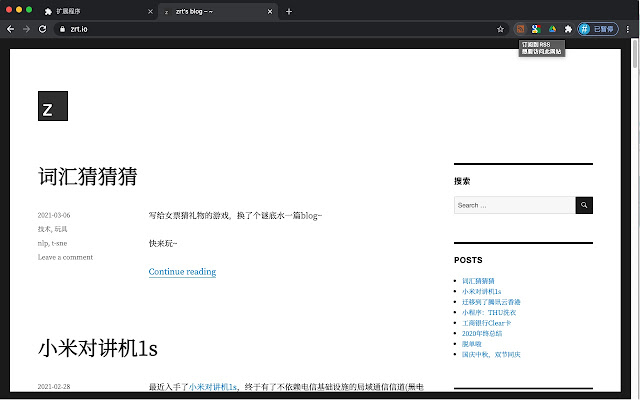Close the 扩展程序 tab
This screenshot has height=400, width=640.
150,11
